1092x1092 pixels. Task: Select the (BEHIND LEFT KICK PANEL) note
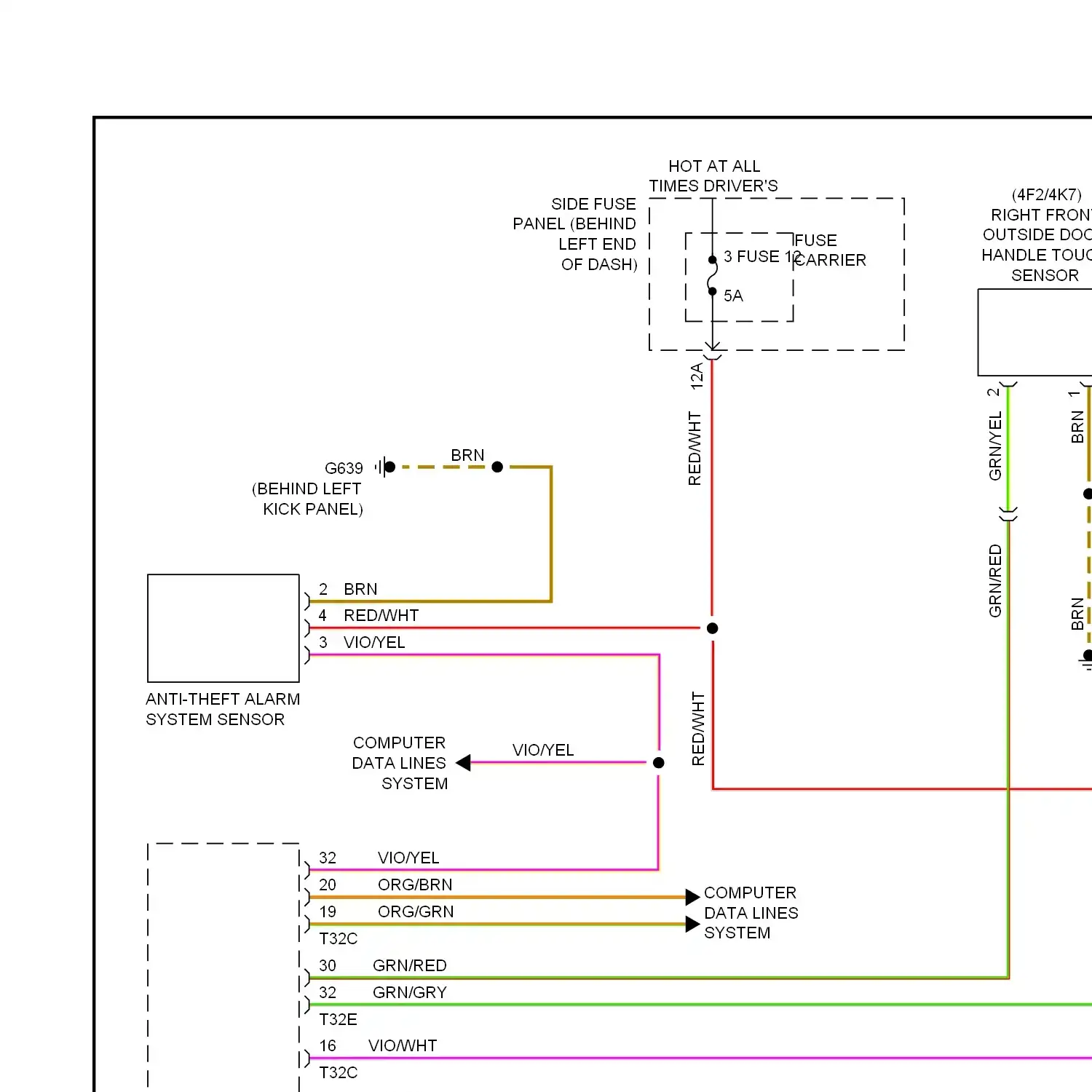307,499
